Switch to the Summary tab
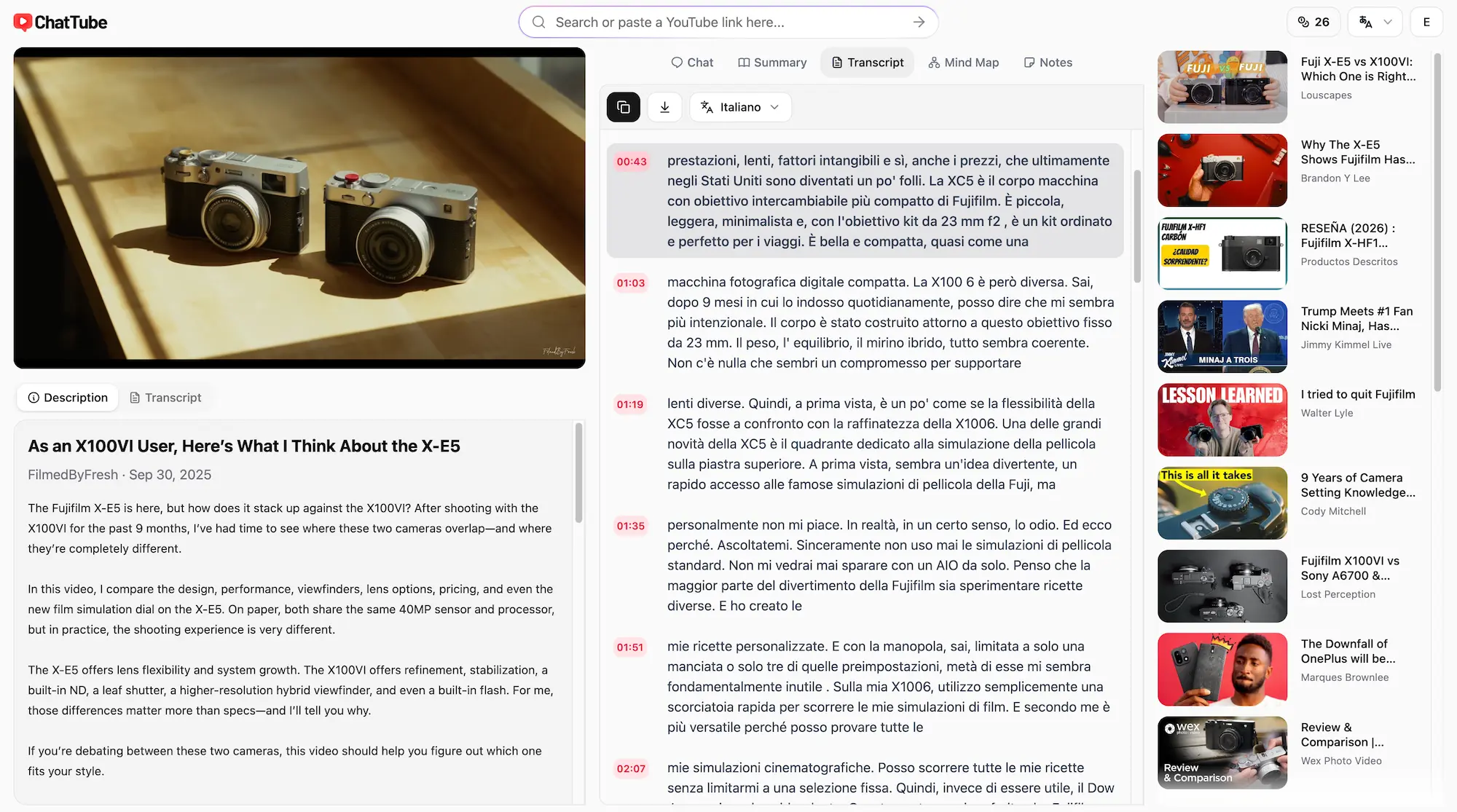The height and width of the screenshot is (812, 1457). (772, 63)
